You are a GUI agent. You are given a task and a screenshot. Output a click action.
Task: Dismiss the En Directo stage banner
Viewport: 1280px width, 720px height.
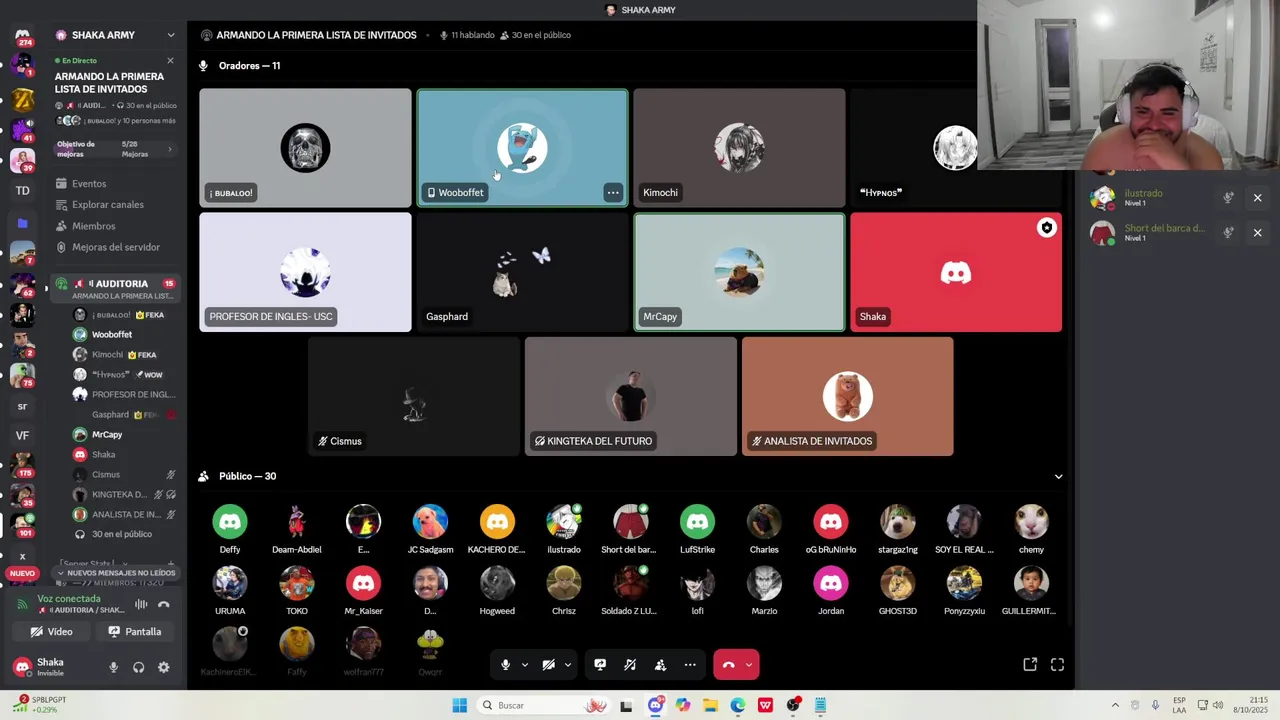click(x=170, y=60)
